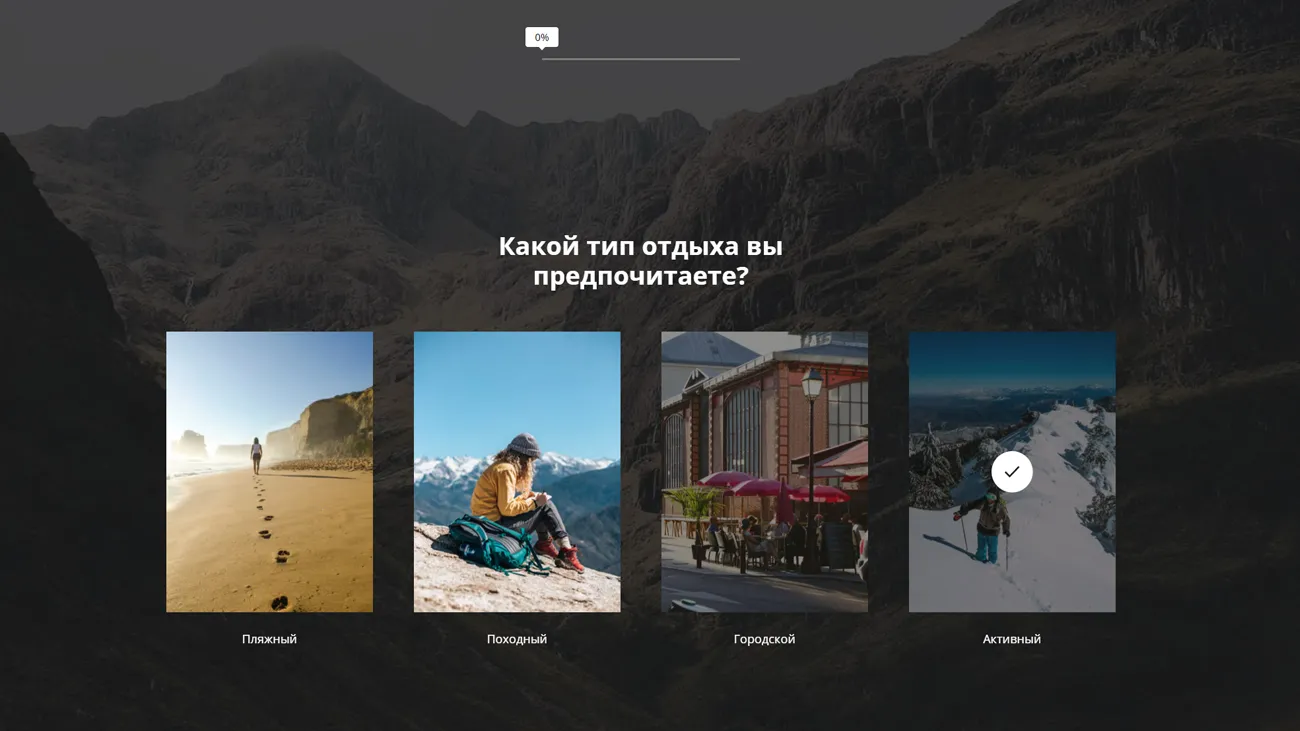Viewport: 1300px width, 731px height.
Task: Click the hiker's yellow jacket
Action: click(500, 490)
